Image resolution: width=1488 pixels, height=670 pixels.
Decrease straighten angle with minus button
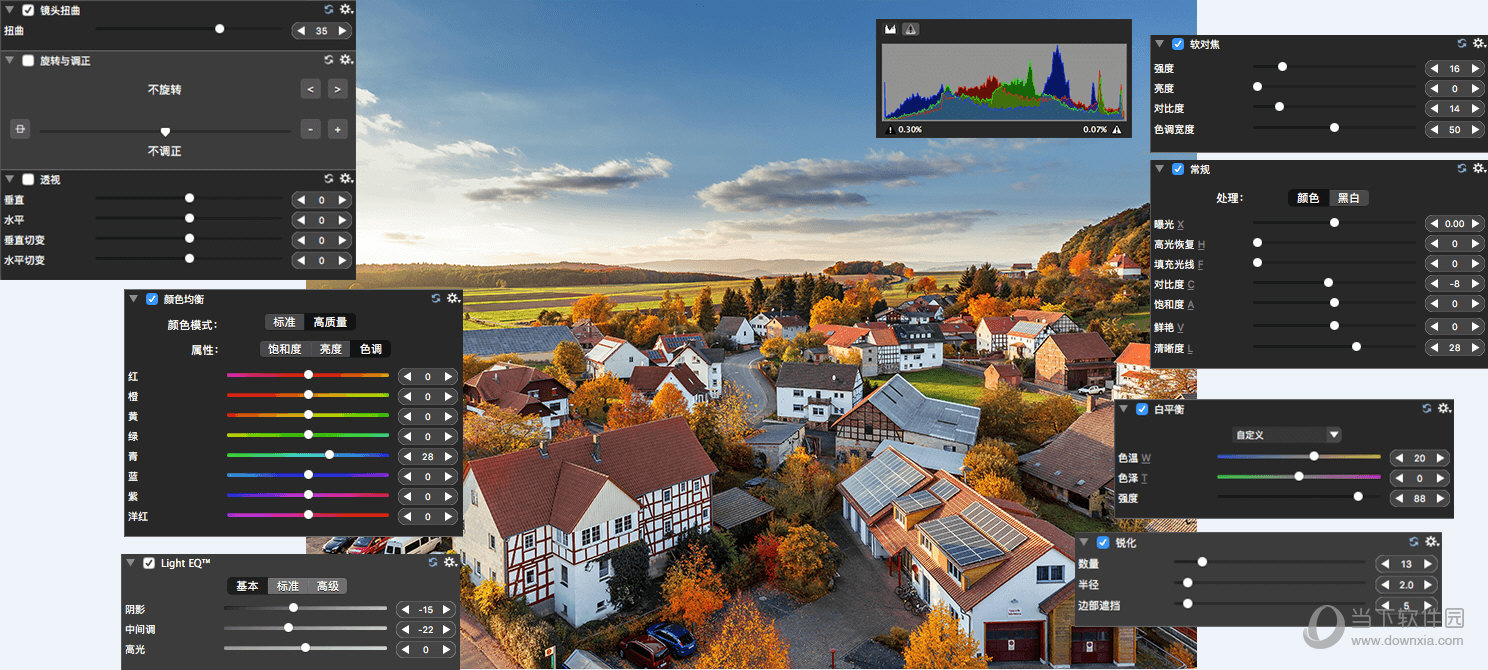(311, 129)
